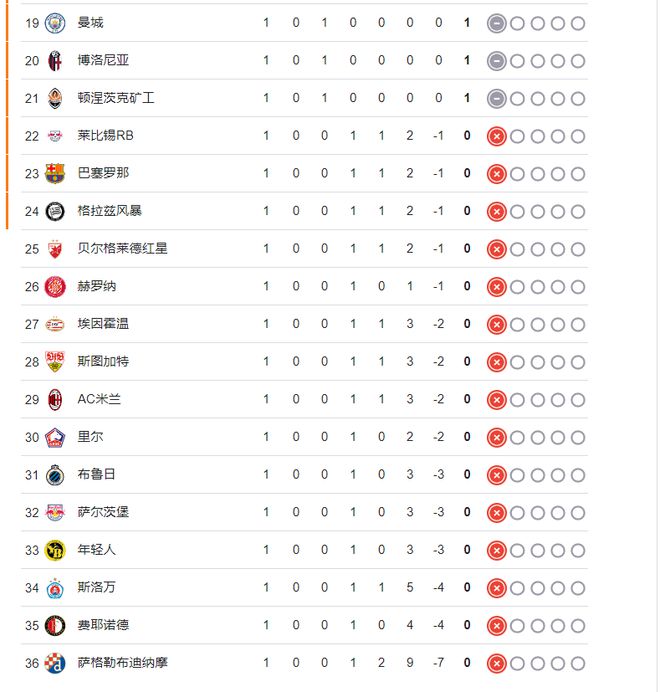Click the red loss icon in 赫罗纳 row

click(x=496, y=287)
